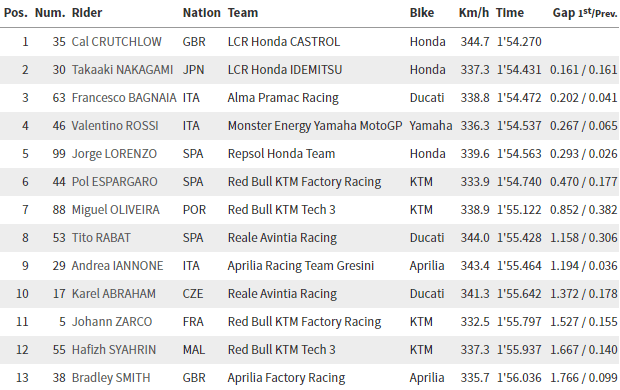The image size is (620, 390).
Task: Select Aprilia Racing Team Gresini team
Action: tap(301, 266)
